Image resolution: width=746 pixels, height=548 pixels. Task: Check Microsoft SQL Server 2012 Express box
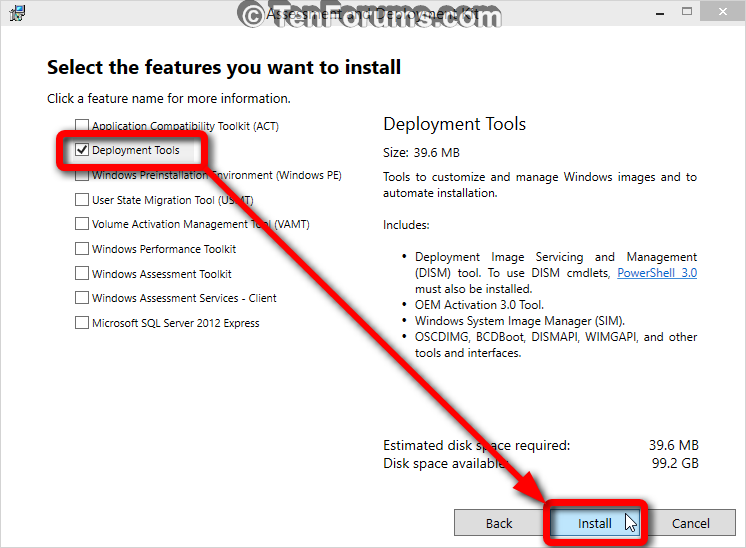(x=82, y=323)
